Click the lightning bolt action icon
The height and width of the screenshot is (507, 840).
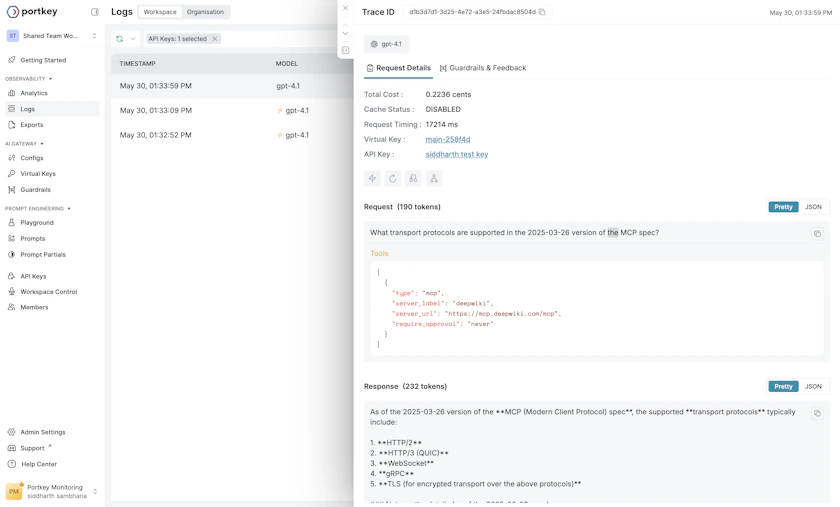pyautogui.click(x=372, y=178)
